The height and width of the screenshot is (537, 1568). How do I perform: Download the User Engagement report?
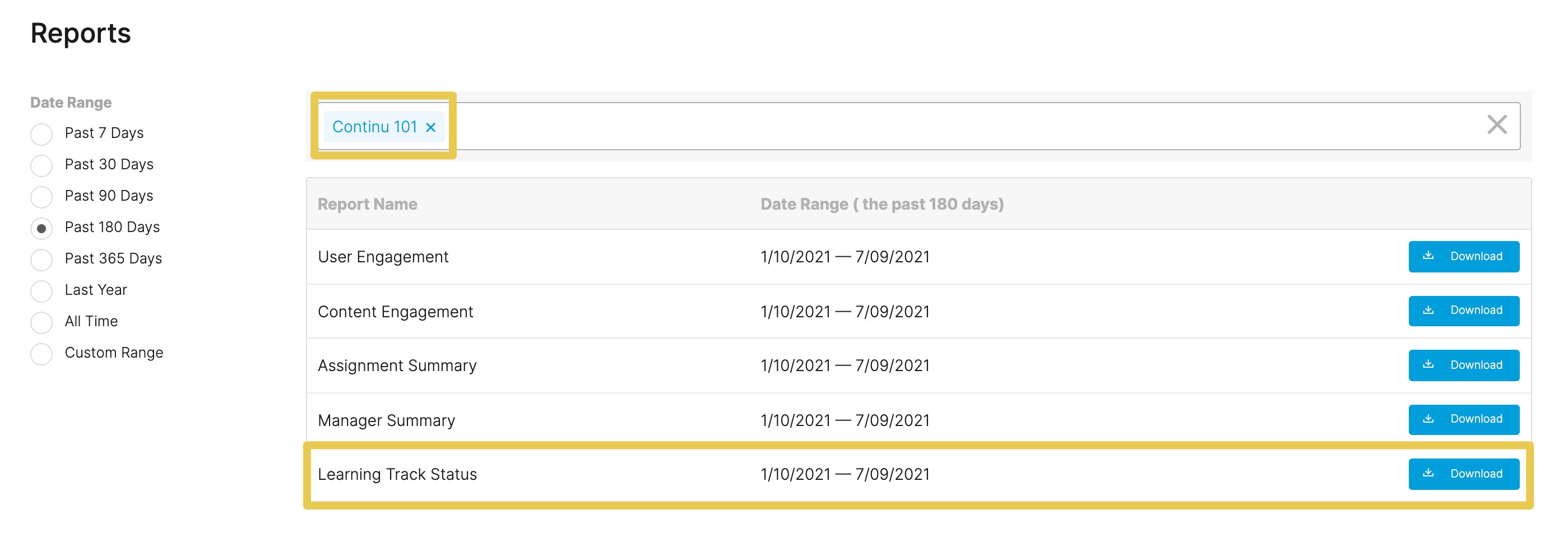coord(1463,256)
